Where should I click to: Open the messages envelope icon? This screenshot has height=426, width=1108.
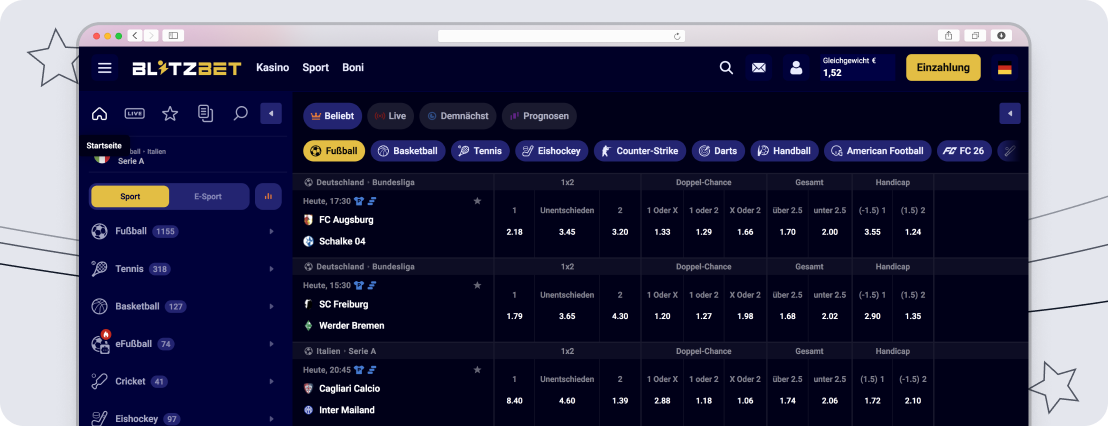(759, 68)
